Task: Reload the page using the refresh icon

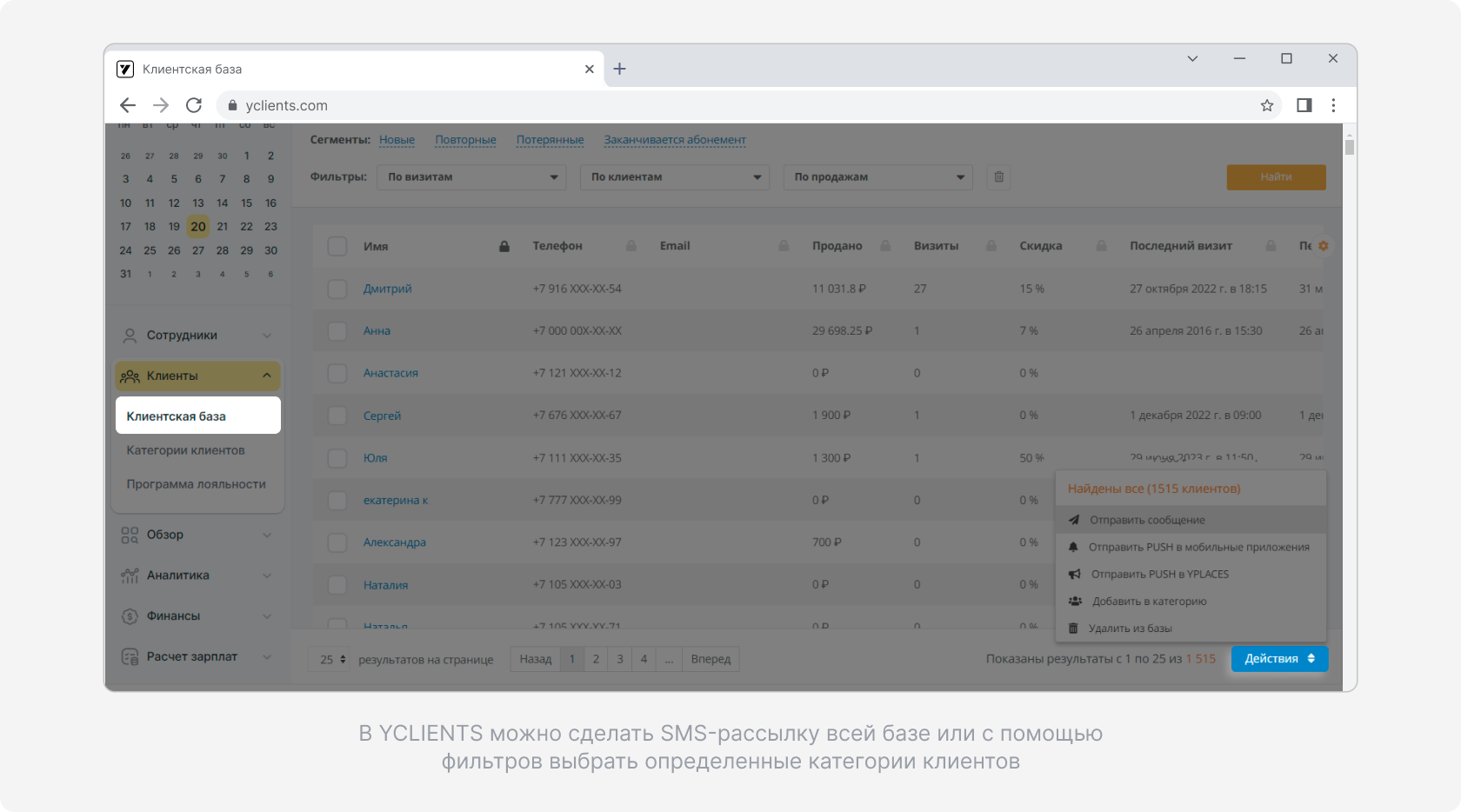Action: 194,105
